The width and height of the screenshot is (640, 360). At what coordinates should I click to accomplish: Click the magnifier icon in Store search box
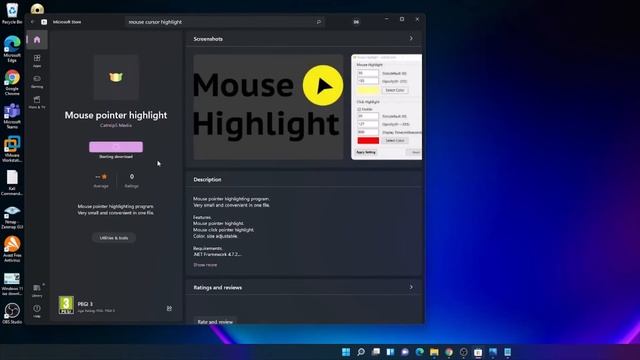(319, 22)
